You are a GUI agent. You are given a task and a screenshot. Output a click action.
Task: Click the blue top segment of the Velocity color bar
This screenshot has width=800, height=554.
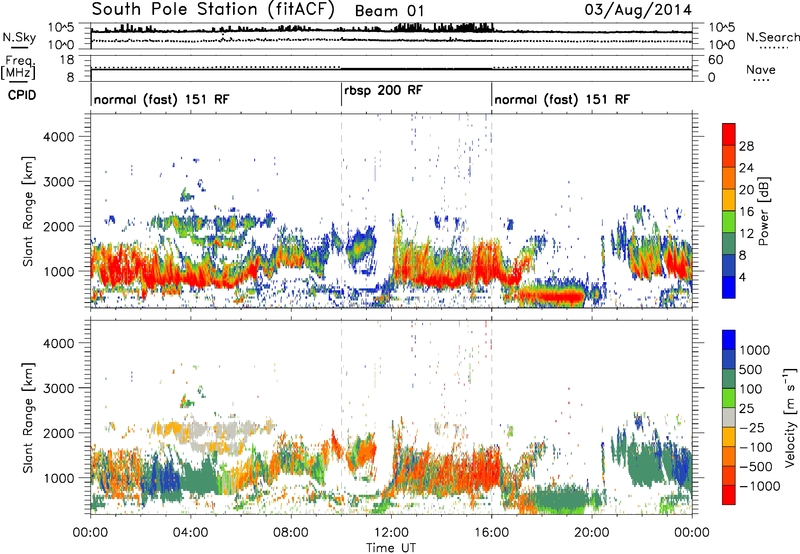coord(729,340)
